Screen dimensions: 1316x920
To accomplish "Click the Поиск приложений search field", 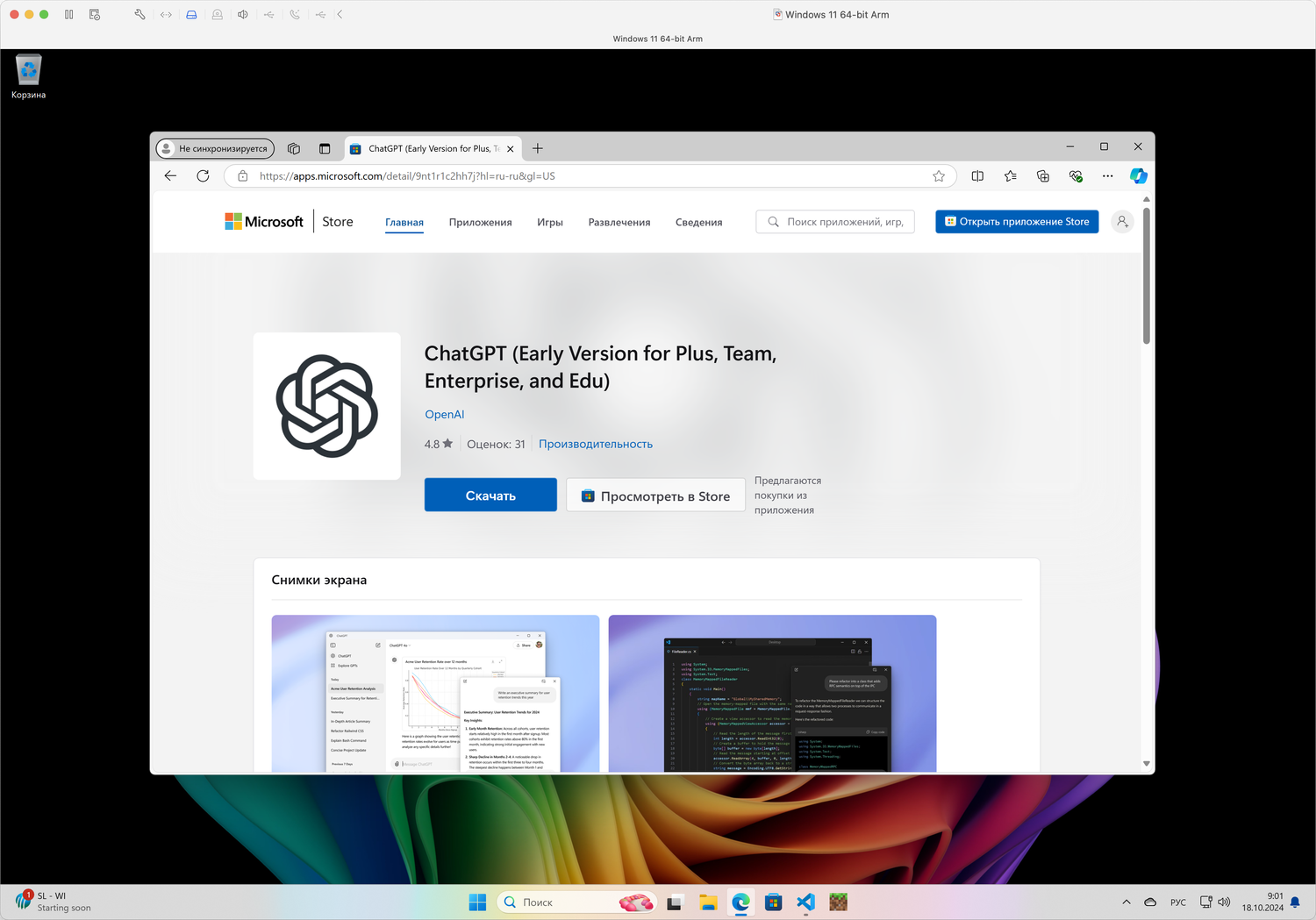I will (x=835, y=222).
